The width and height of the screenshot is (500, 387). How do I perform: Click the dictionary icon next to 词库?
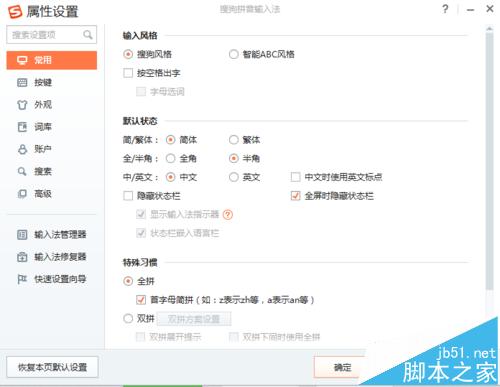point(22,127)
